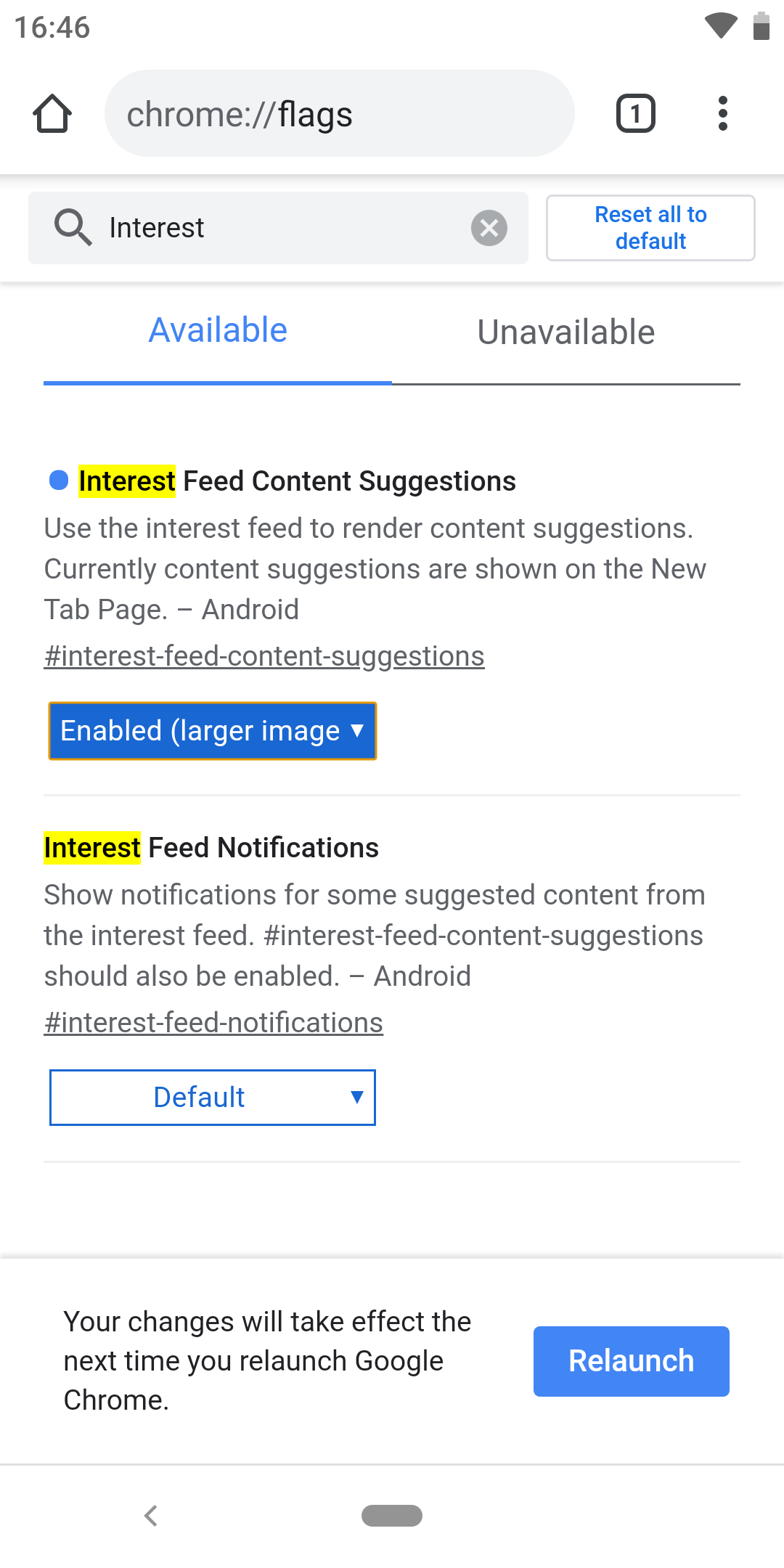Focus the flags search field
Image resolution: width=784 pixels, height=1568 pixels.
(x=278, y=228)
